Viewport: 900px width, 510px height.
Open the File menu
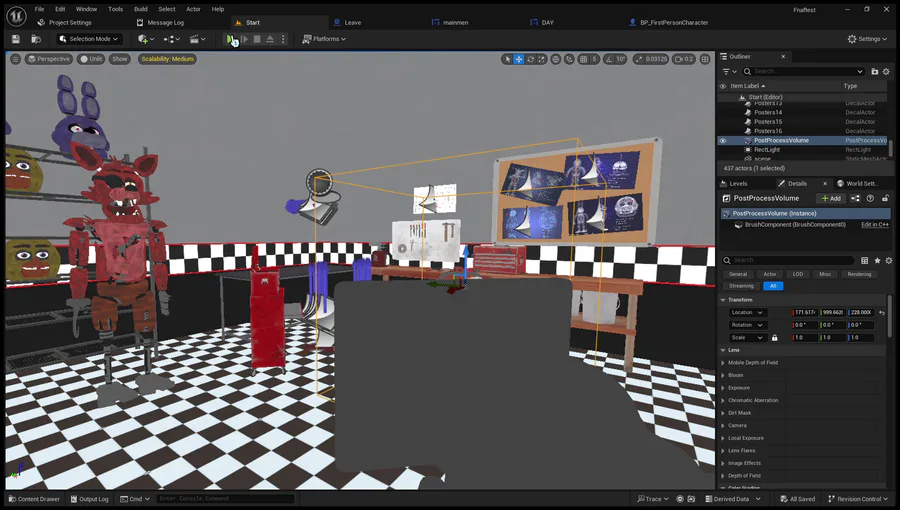39,9
